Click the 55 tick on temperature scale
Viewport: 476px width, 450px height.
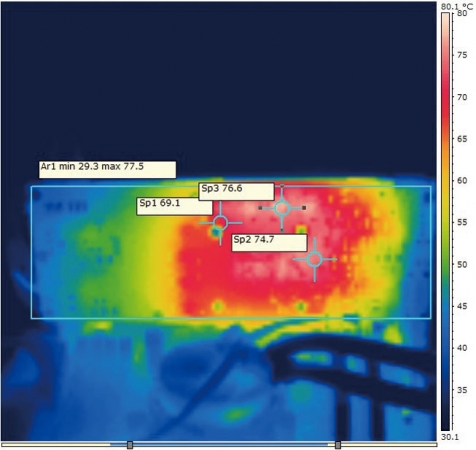point(462,222)
